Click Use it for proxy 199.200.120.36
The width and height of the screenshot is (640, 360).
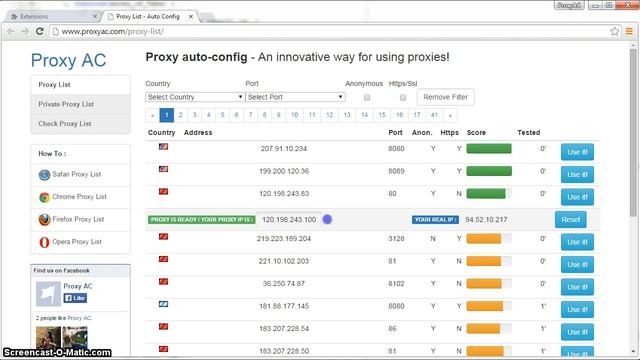click(x=577, y=175)
